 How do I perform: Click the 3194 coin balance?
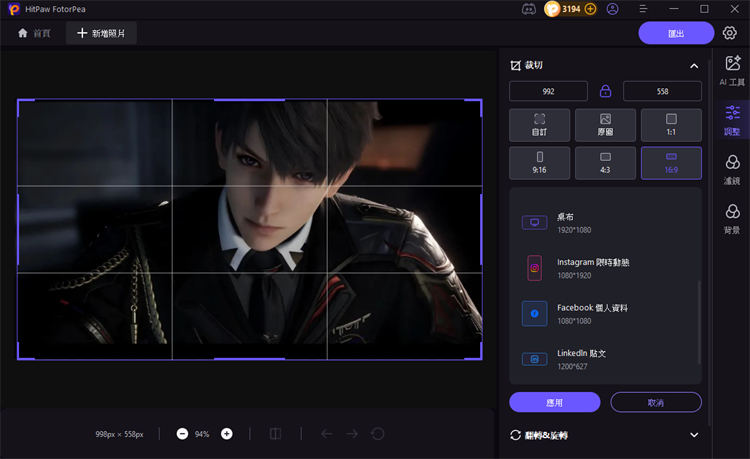pyautogui.click(x=571, y=9)
